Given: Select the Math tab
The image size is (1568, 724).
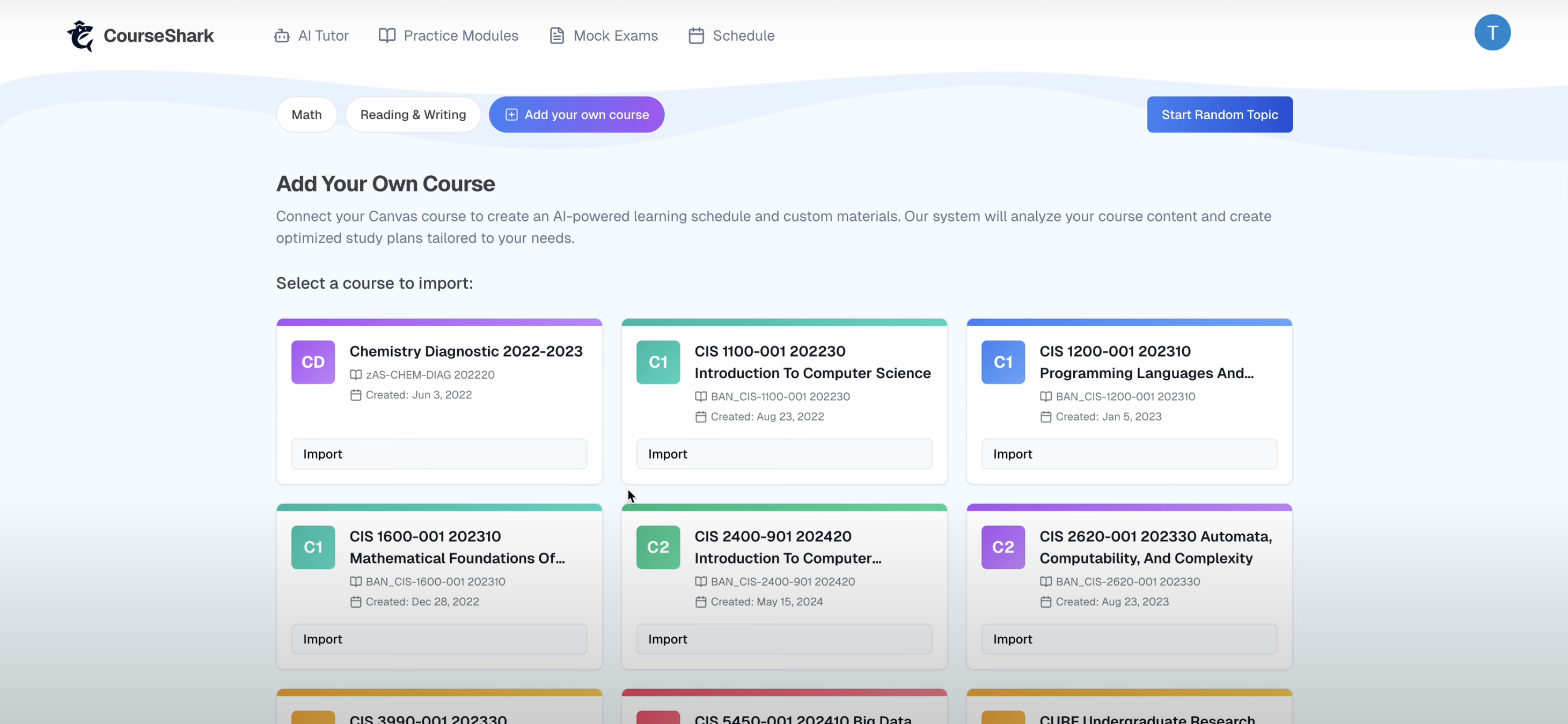Looking at the screenshot, I should 306,115.
